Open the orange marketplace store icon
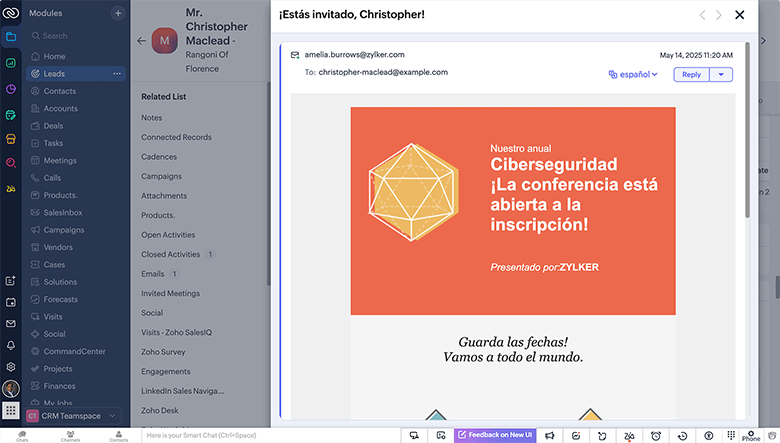The width and height of the screenshot is (780, 443). click(10, 139)
